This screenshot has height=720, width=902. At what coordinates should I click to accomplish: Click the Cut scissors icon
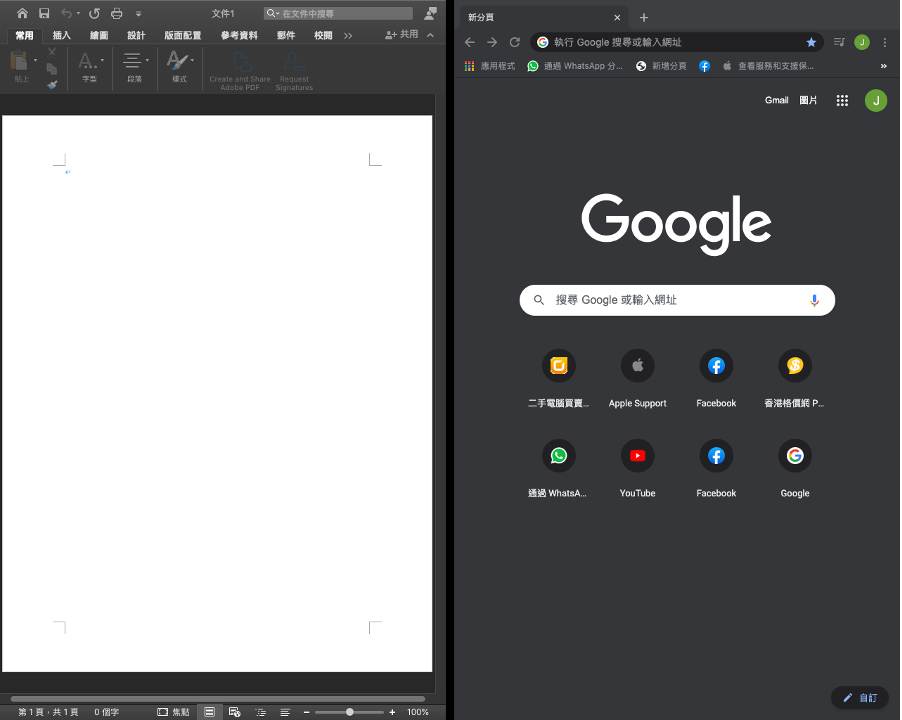[52, 52]
